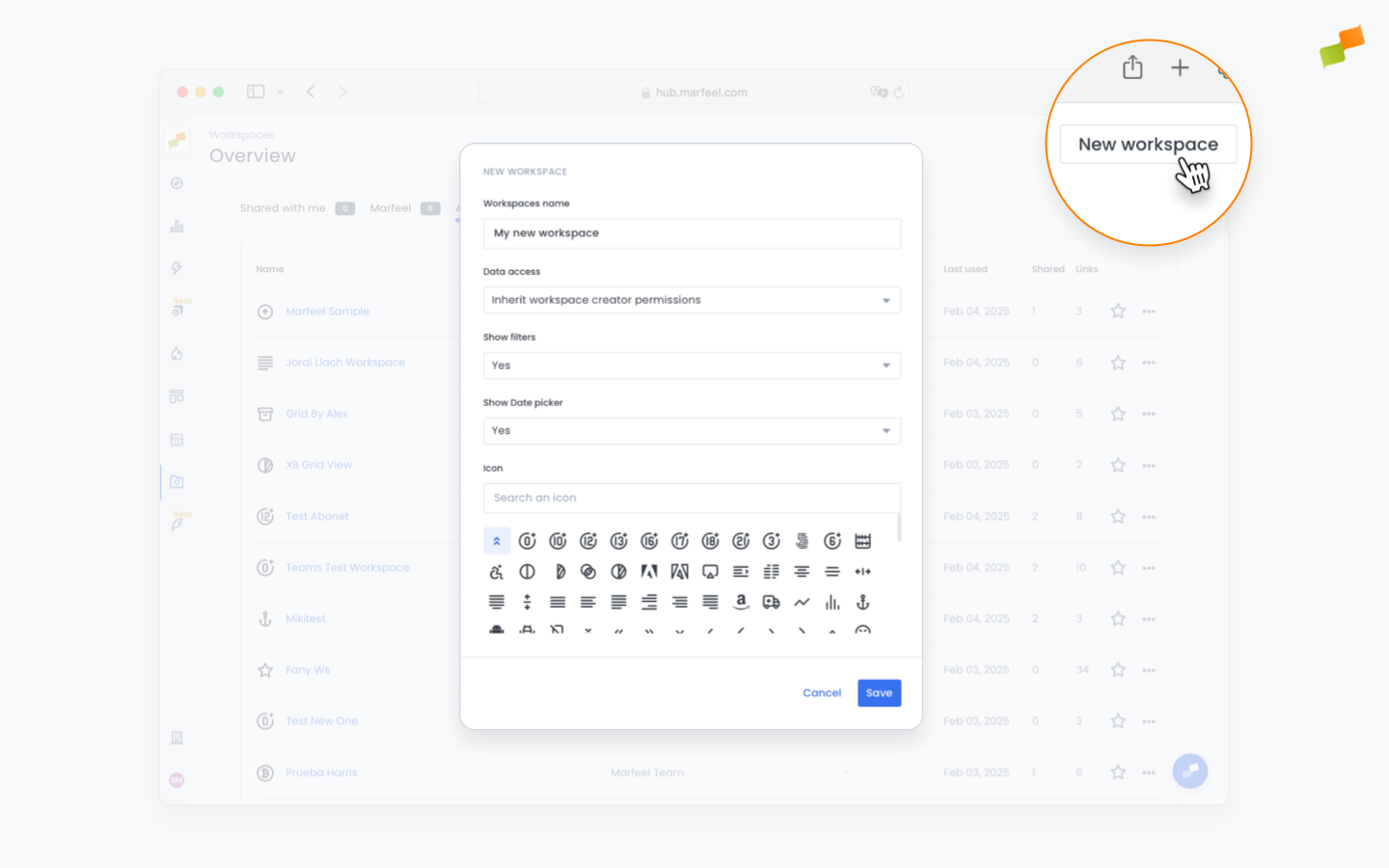Open the calendar icon in the left sidebar
1389x868 pixels.
tap(177, 439)
